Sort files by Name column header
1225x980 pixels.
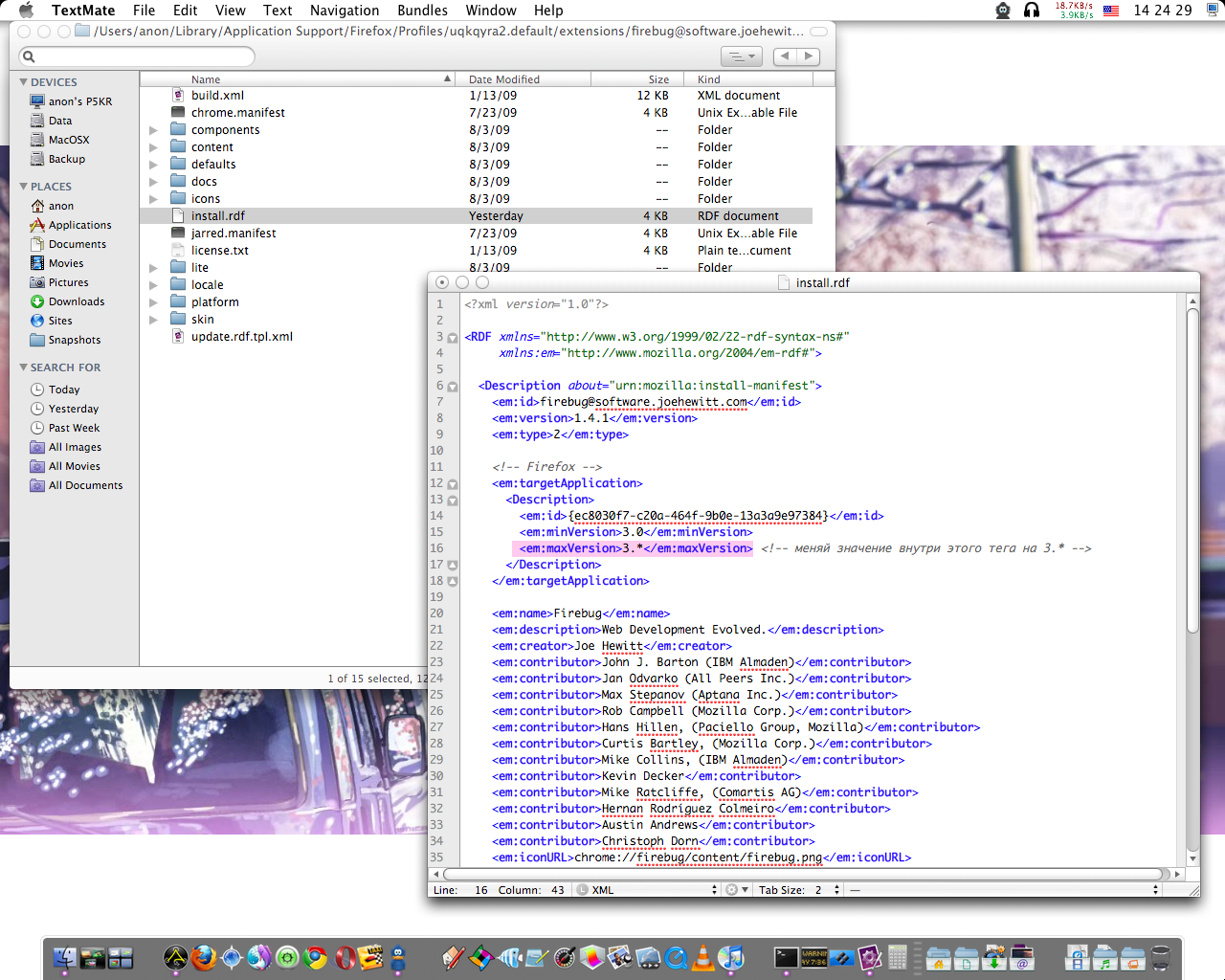(x=298, y=79)
